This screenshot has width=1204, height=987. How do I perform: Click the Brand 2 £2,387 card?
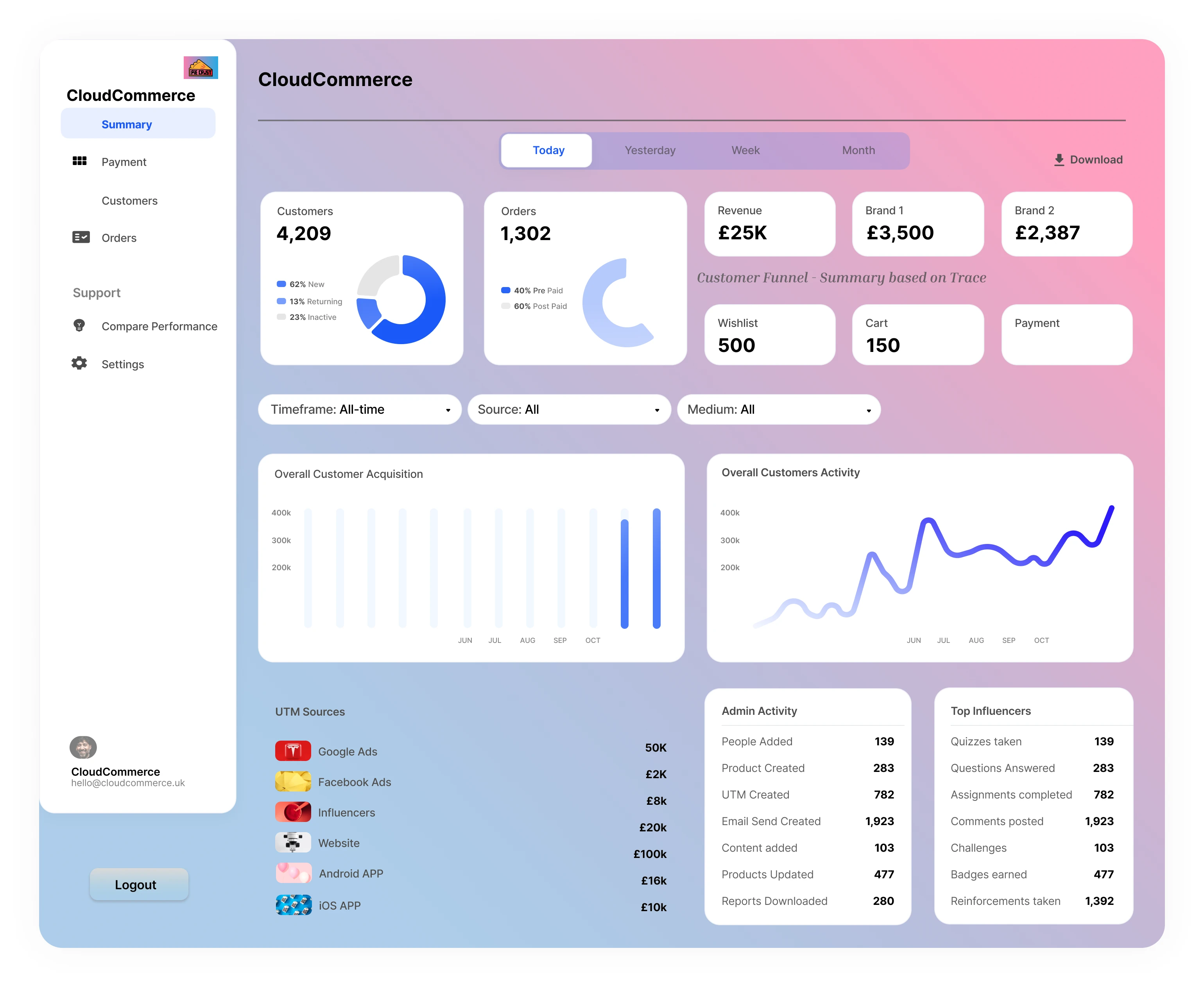pyautogui.click(x=1066, y=224)
